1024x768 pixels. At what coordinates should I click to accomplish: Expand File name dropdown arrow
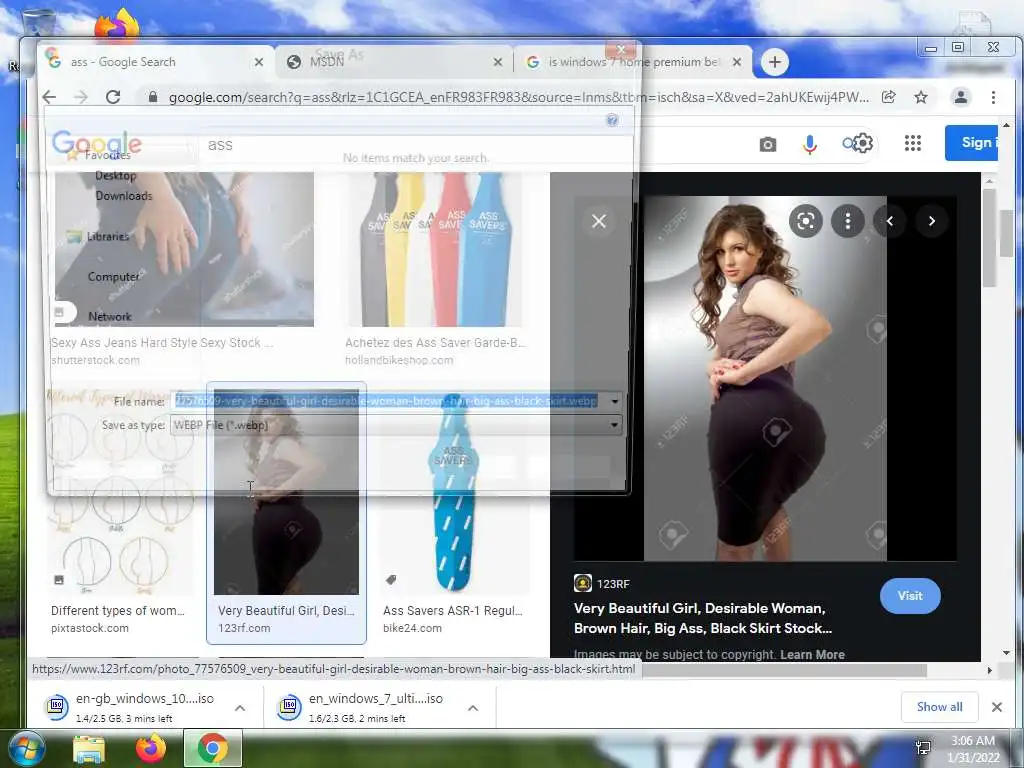pos(615,401)
